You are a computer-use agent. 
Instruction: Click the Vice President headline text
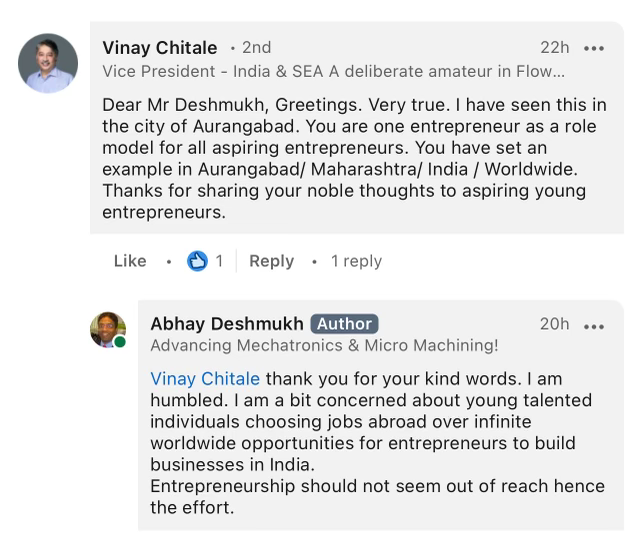click(333, 71)
